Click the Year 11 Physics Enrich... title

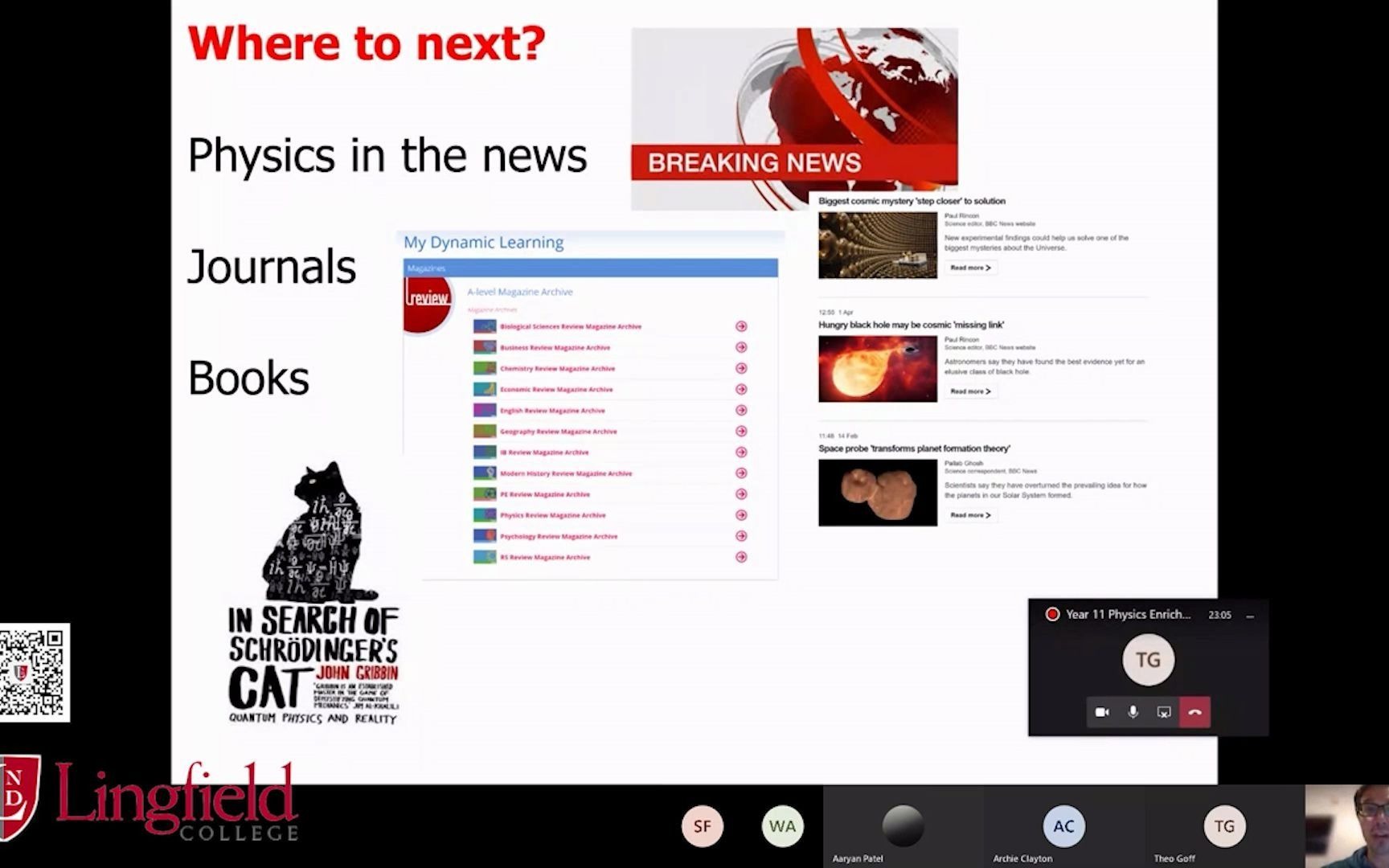[1128, 614]
